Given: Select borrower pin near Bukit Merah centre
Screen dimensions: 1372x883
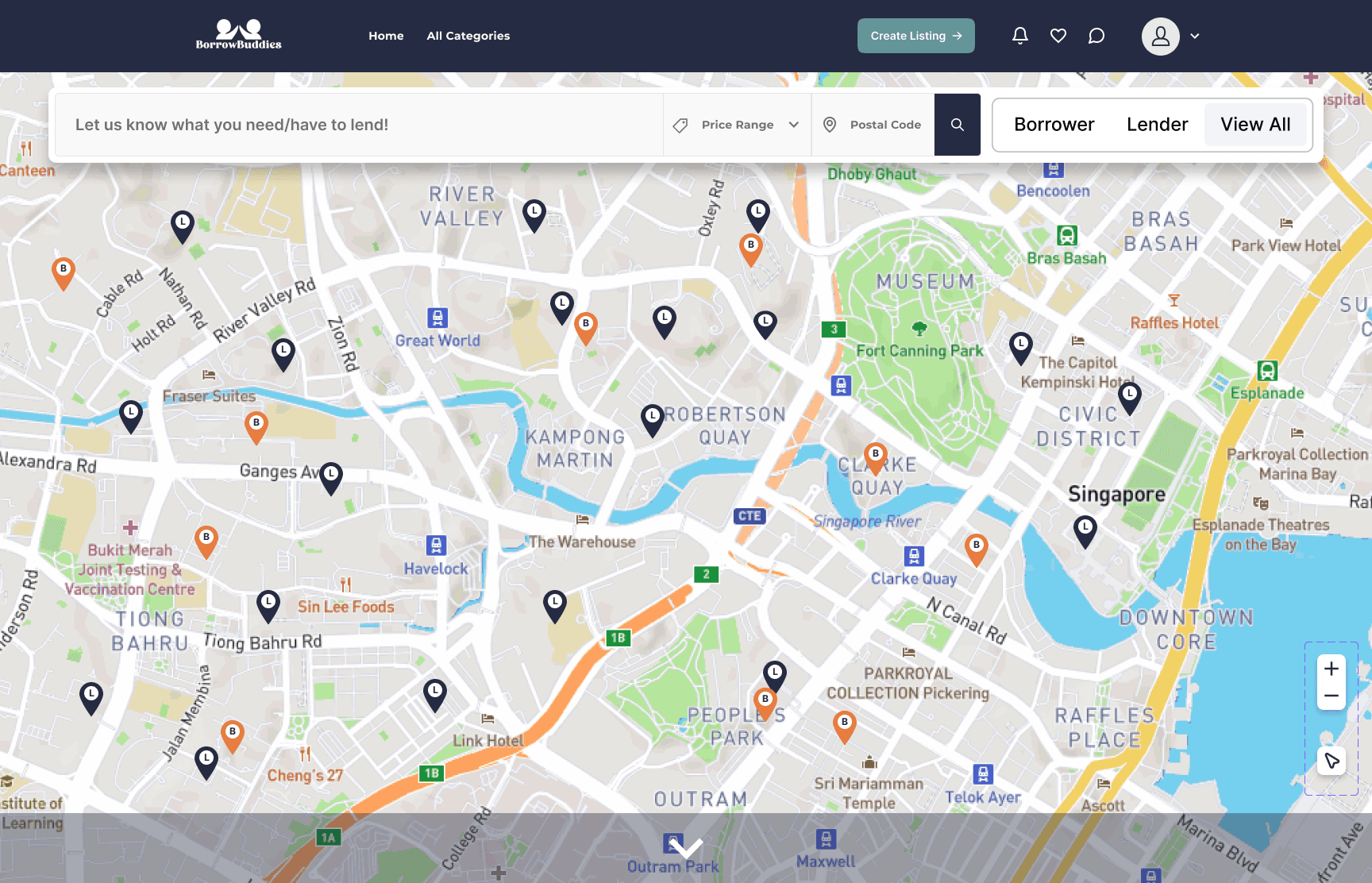Looking at the screenshot, I should coord(206,542).
